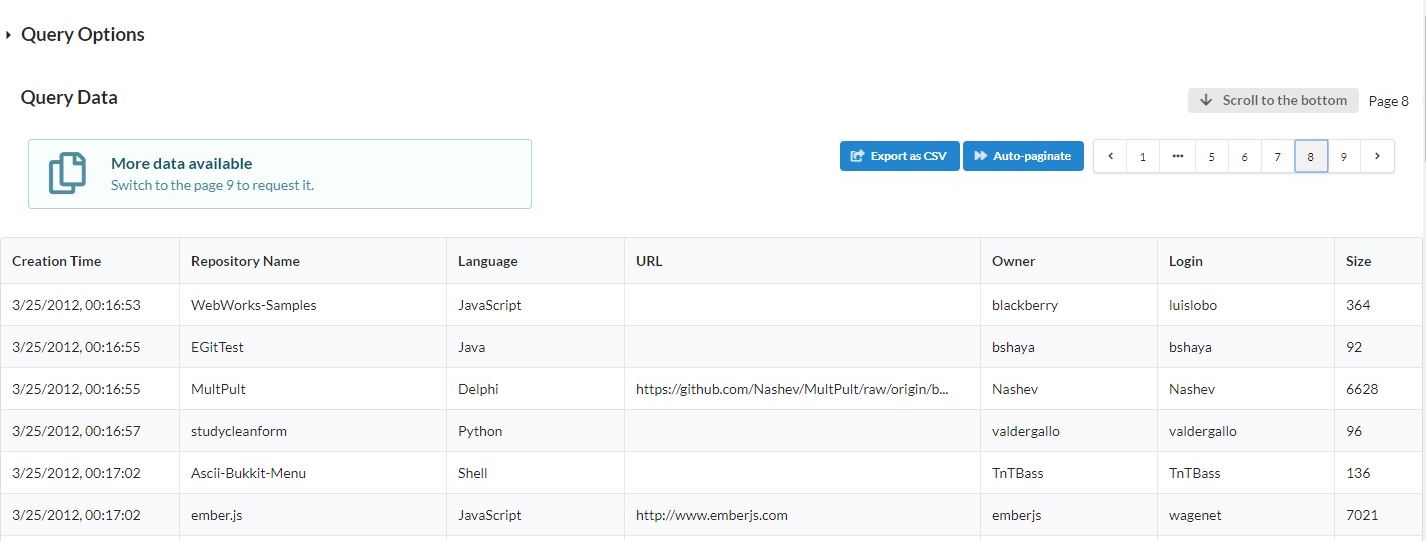
Task: Click the valdergallo login cell
Action: click(1246, 431)
